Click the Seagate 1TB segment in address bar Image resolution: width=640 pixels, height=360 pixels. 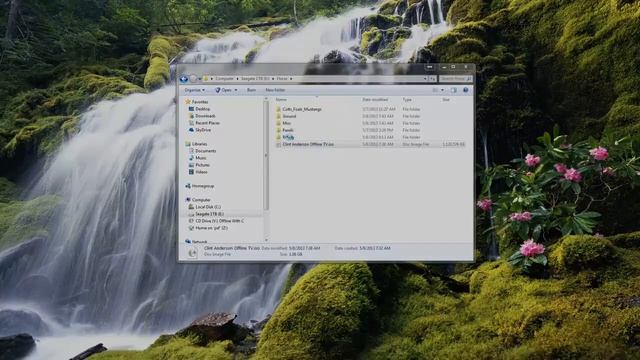tap(255, 78)
